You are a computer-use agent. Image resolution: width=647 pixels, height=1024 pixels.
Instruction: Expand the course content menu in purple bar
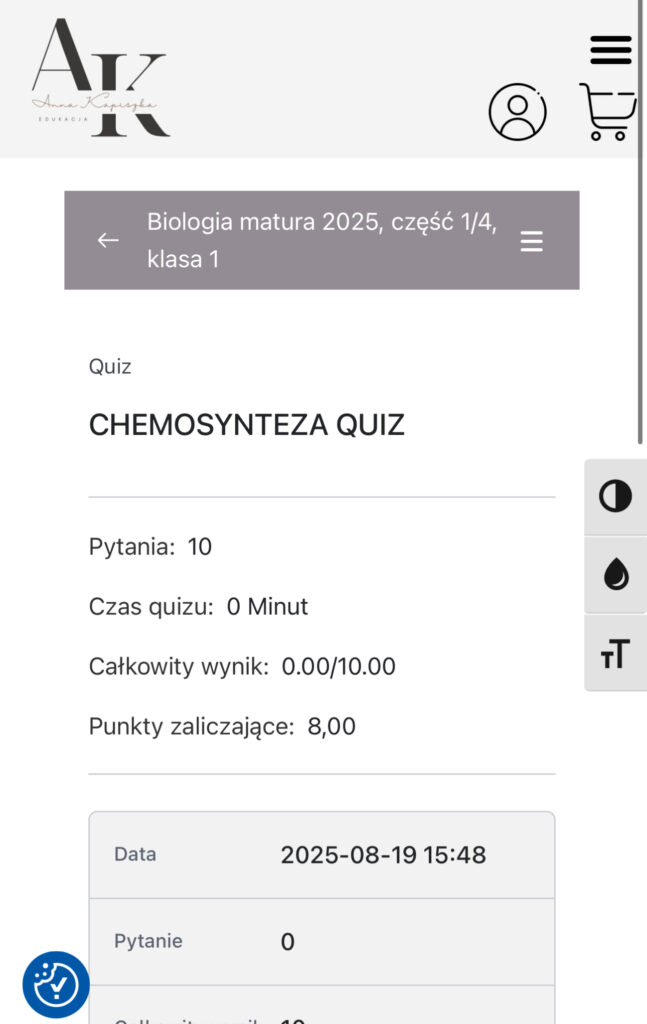532,240
